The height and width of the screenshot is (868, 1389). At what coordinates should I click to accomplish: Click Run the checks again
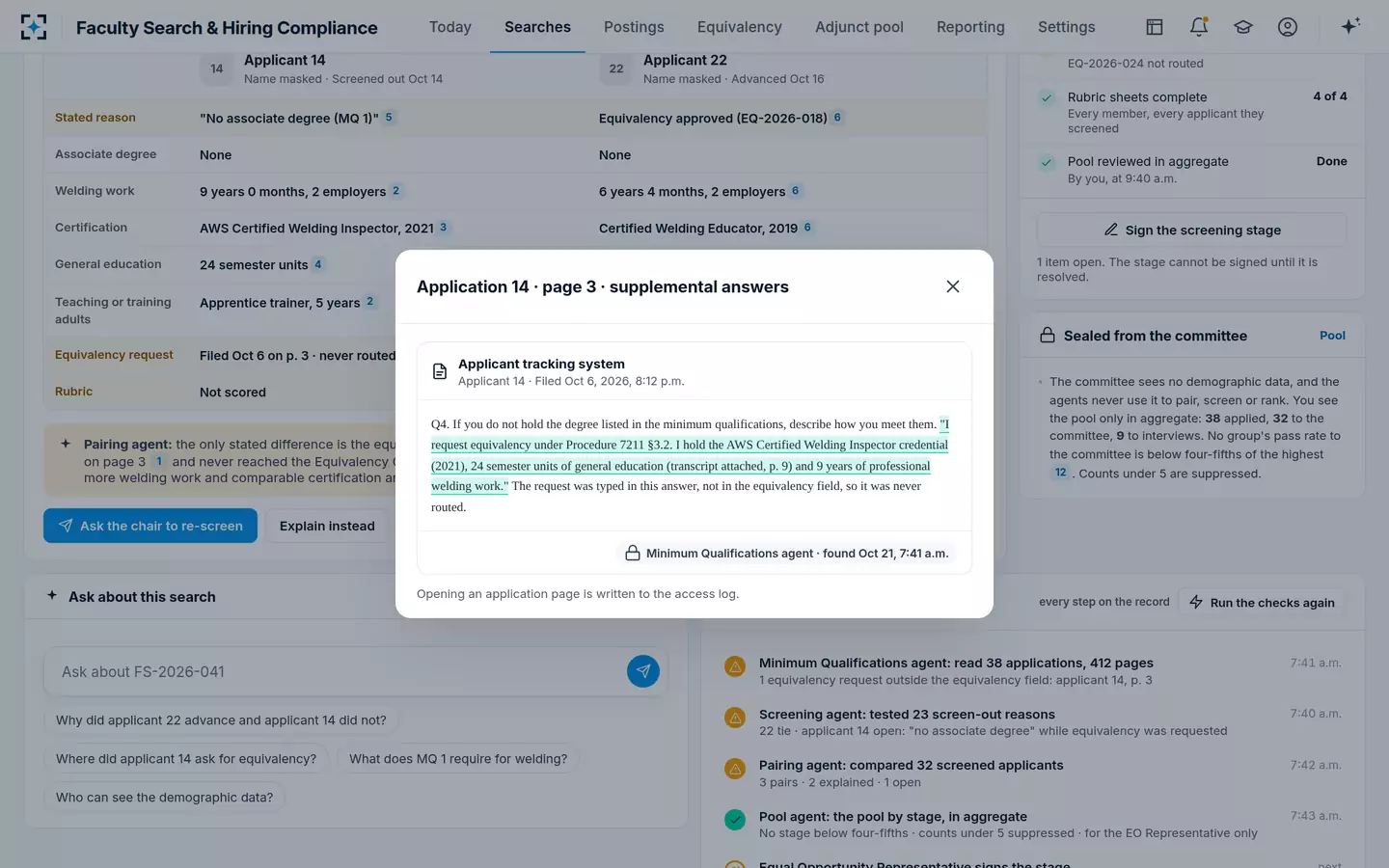(x=1261, y=602)
